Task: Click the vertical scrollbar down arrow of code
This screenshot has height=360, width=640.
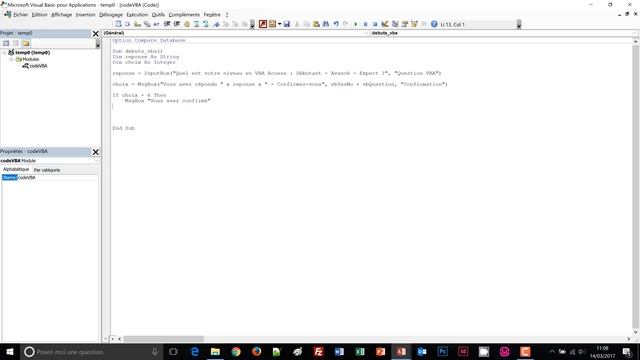Action: tap(636, 332)
